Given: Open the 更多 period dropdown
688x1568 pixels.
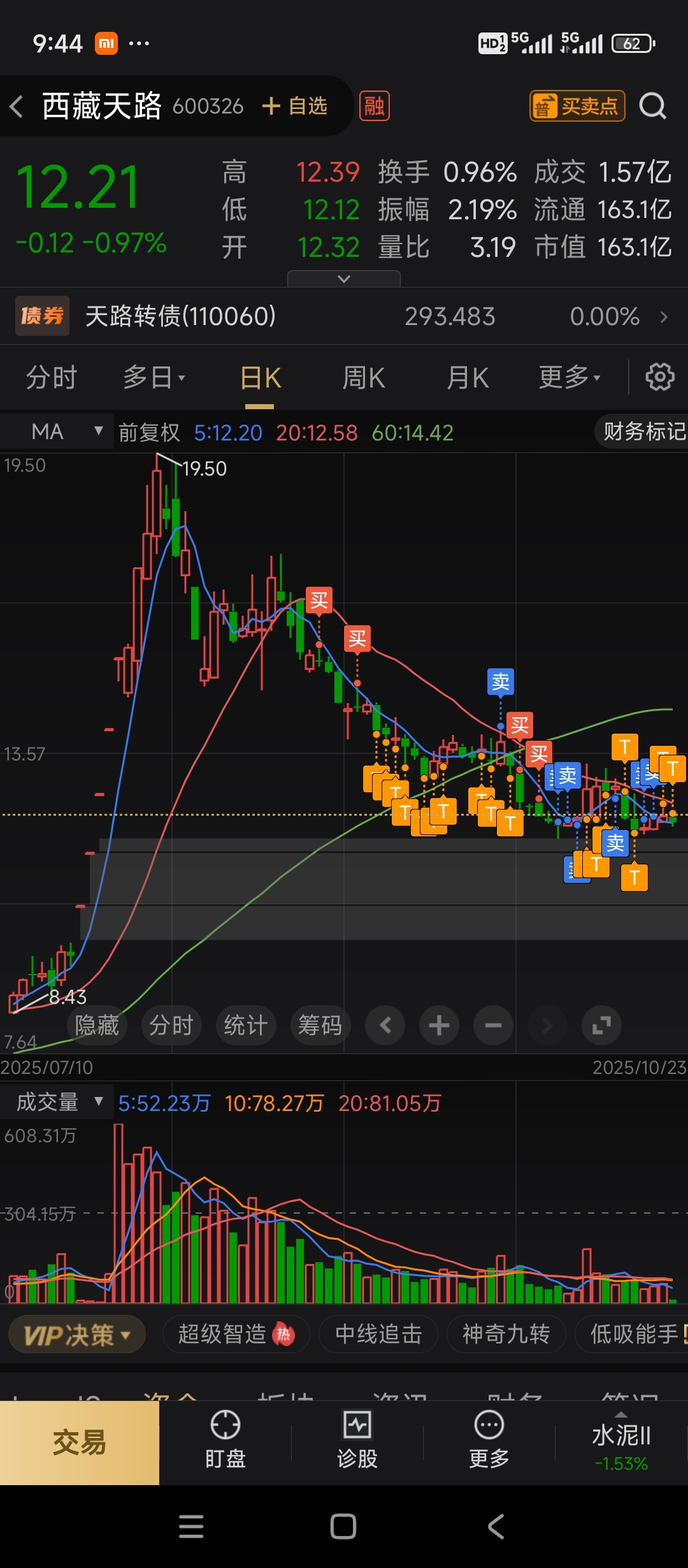Looking at the screenshot, I should tap(570, 377).
